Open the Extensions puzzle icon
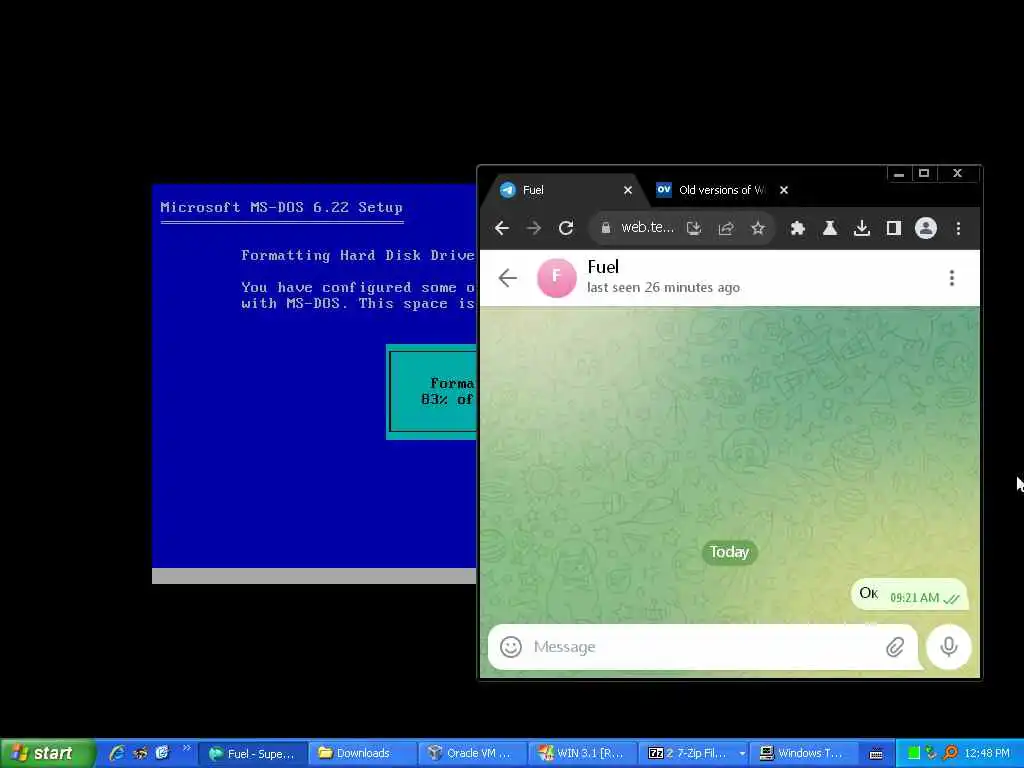This screenshot has height=768, width=1024. tap(797, 228)
